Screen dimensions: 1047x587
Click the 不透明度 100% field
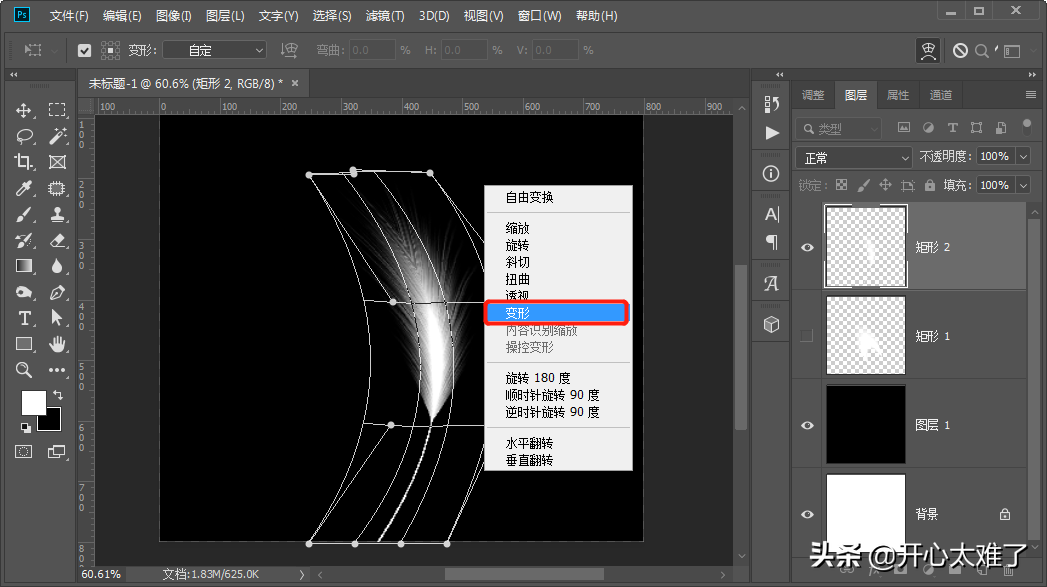(995, 156)
